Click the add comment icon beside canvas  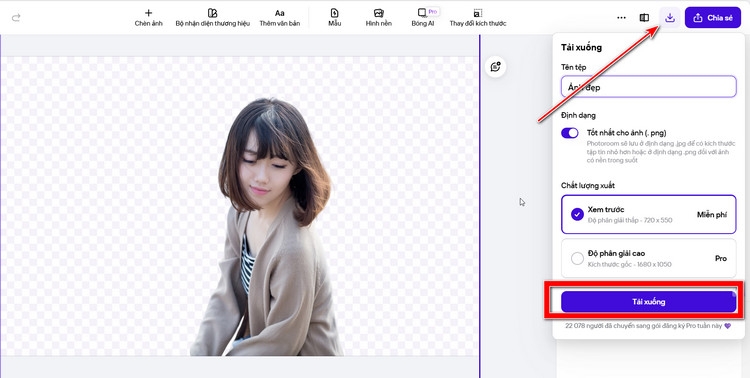[496, 67]
